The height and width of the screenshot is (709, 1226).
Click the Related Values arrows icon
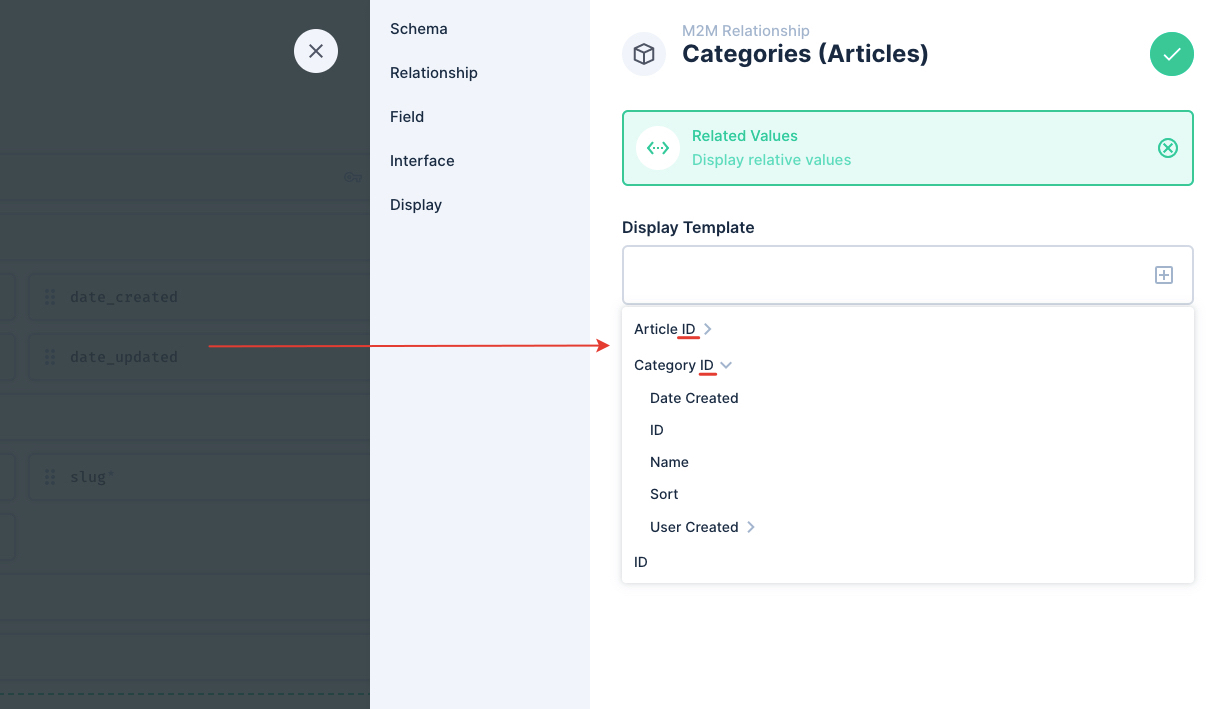point(658,148)
